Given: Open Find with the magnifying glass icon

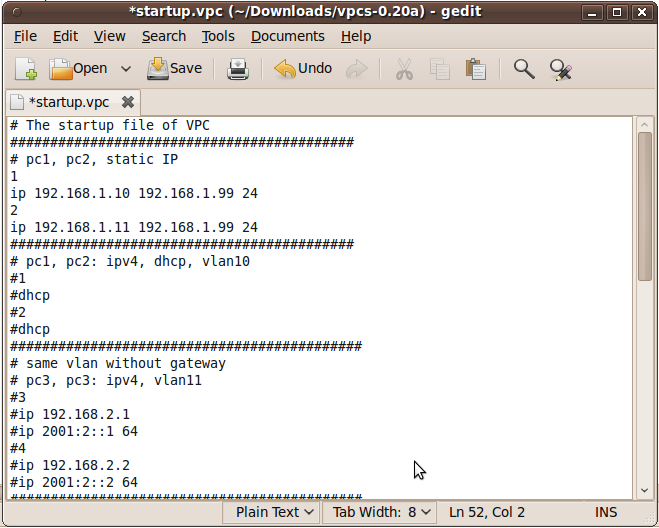Looking at the screenshot, I should pos(524,69).
